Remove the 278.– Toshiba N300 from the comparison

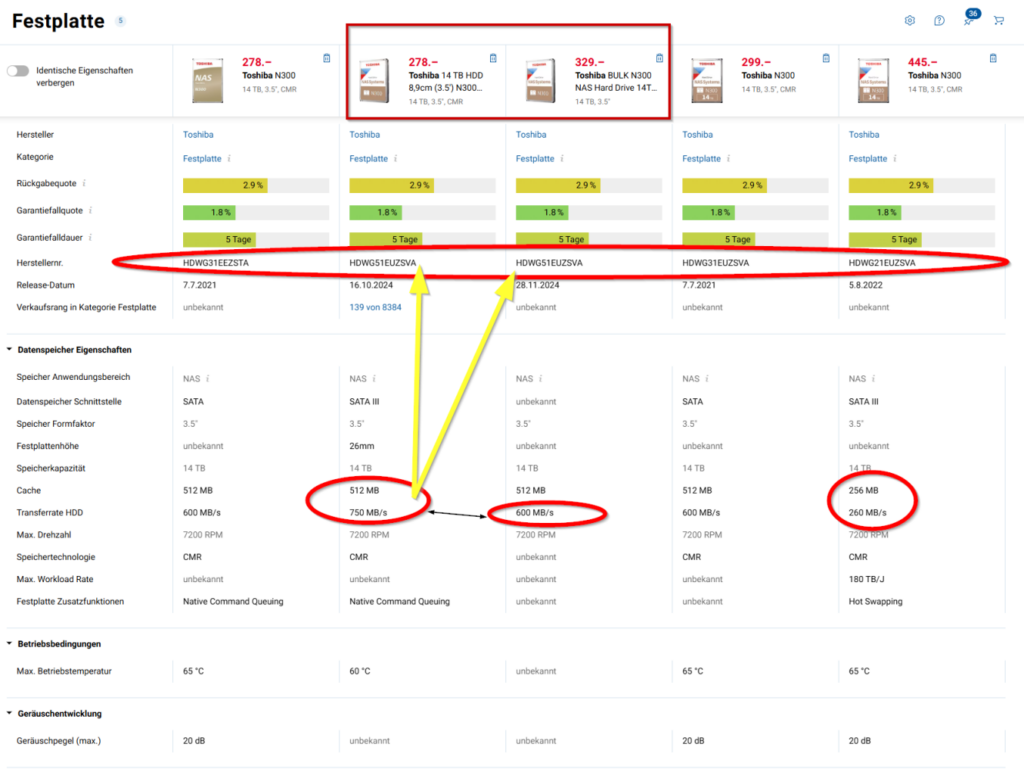(x=327, y=58)
